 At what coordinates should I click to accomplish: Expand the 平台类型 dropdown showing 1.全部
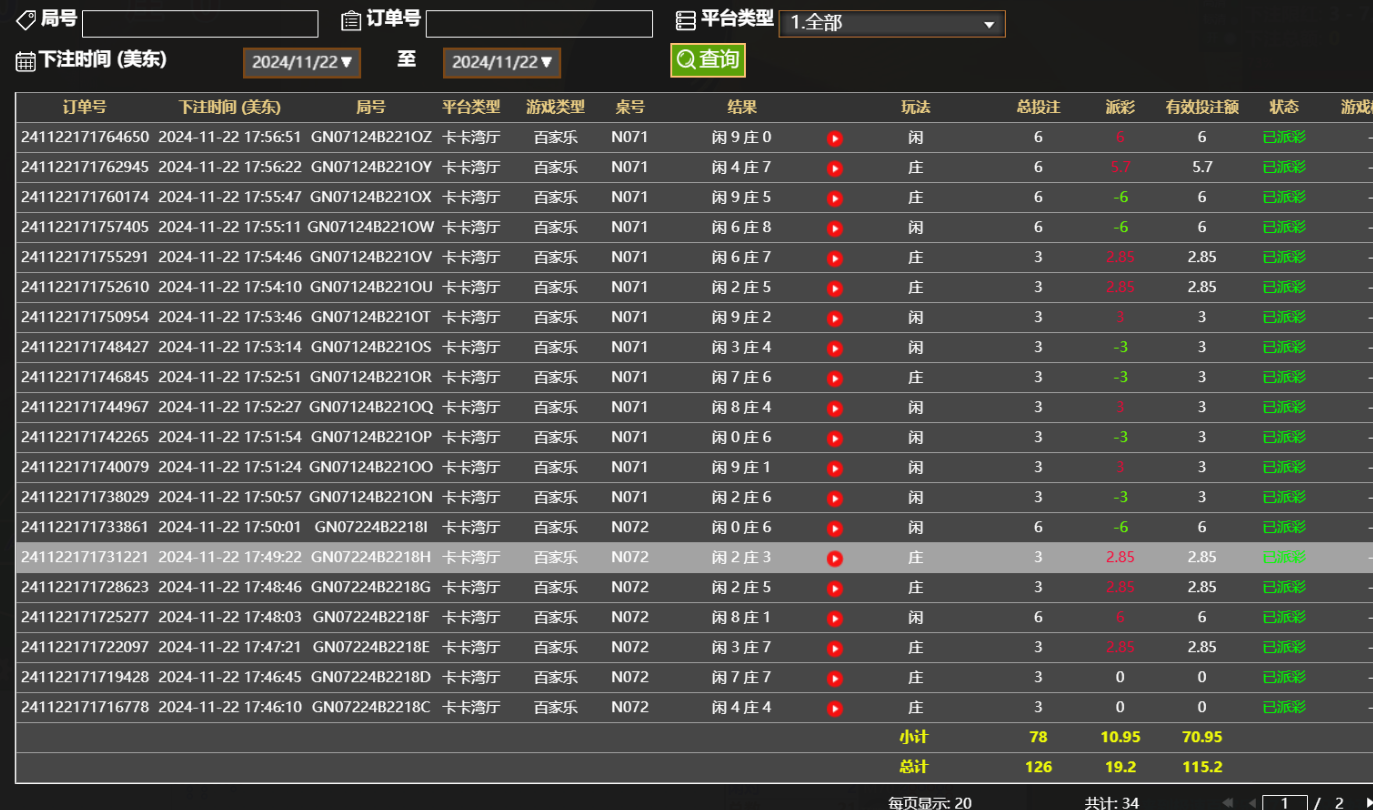[x=891, y=24]
